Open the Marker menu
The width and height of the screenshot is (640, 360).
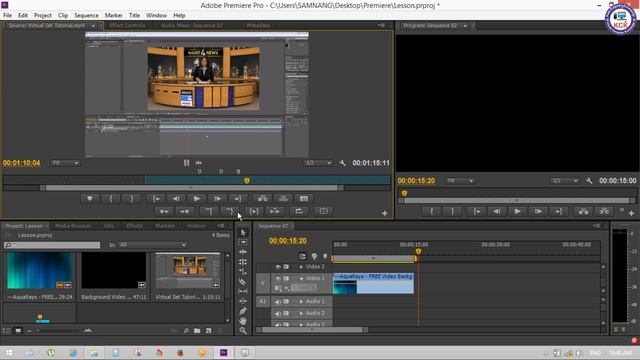[113, 15]
